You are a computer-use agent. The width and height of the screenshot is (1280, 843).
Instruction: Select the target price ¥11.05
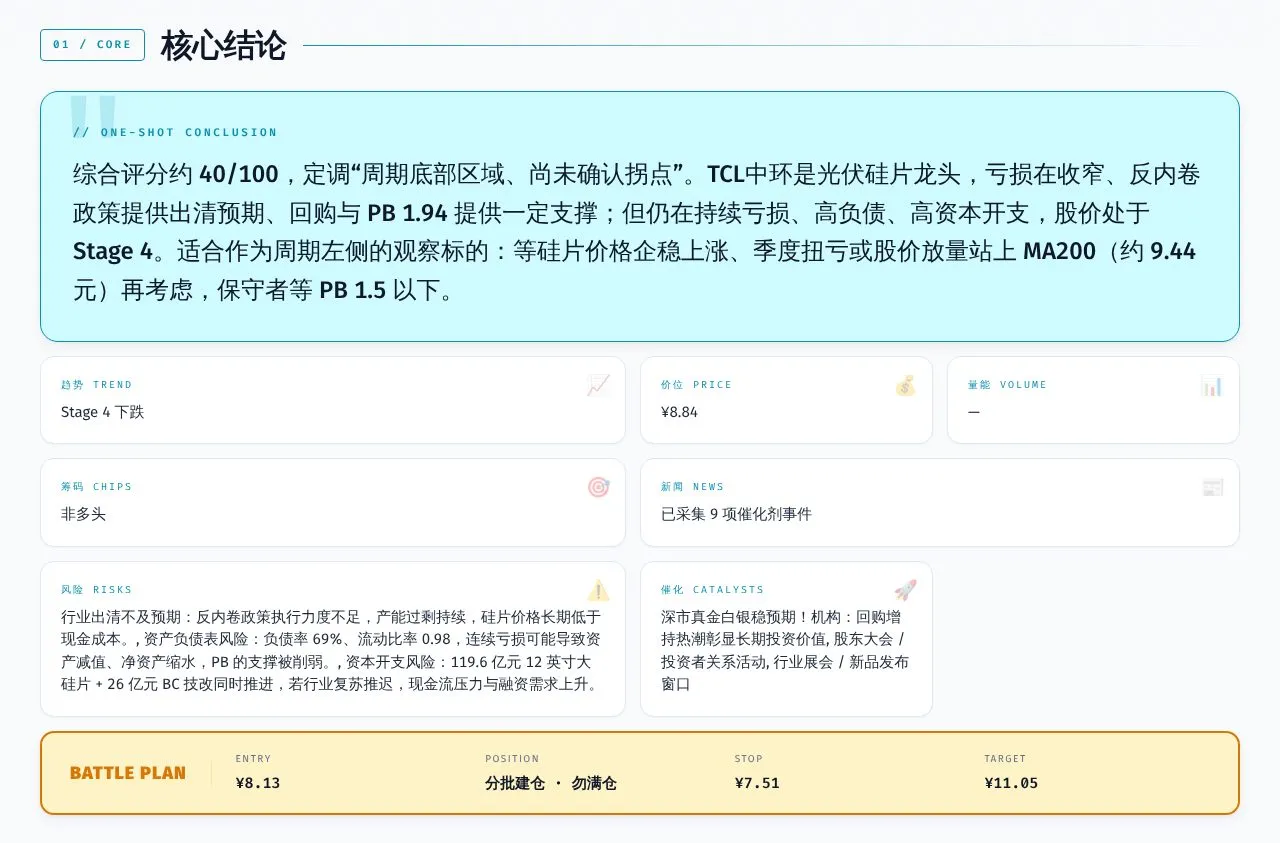pyautogui.click(x=1011, y=783)
